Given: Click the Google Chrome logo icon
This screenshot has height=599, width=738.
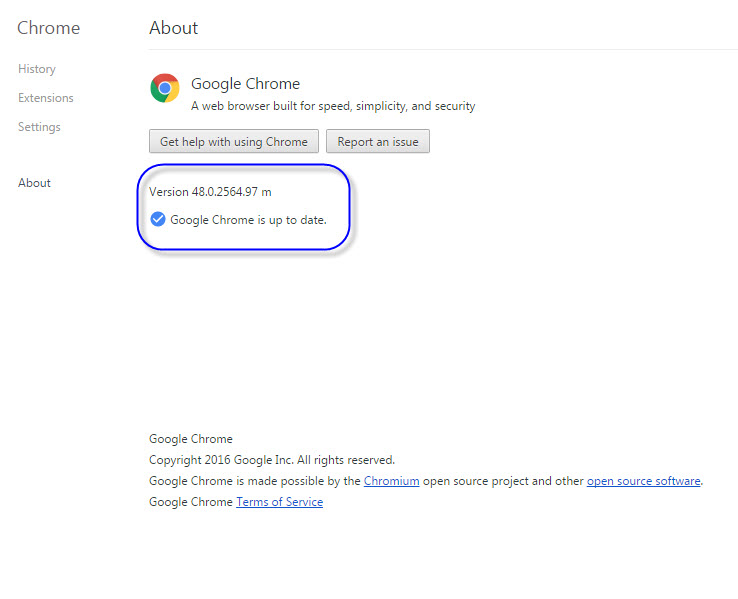Looking at the screenshot, I should 165,88.
